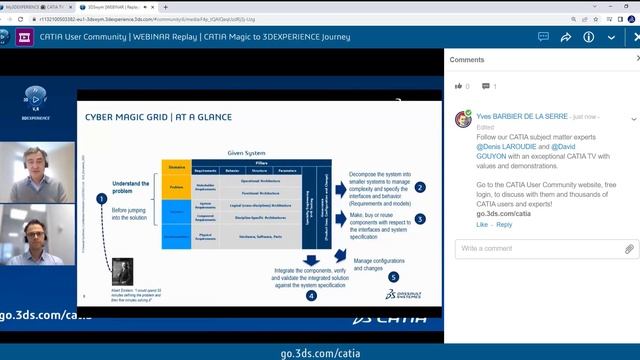Click the paperclip attachment icon
640x360 pixels.
tap(629, 249)
